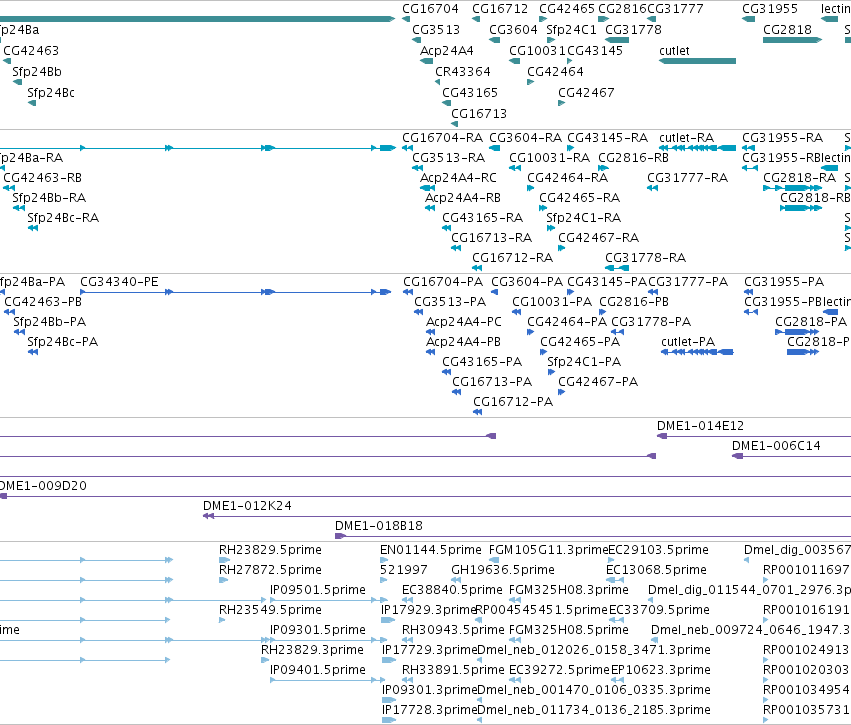
Task: Select the CG42467 gene label
Action: (586, 92)
